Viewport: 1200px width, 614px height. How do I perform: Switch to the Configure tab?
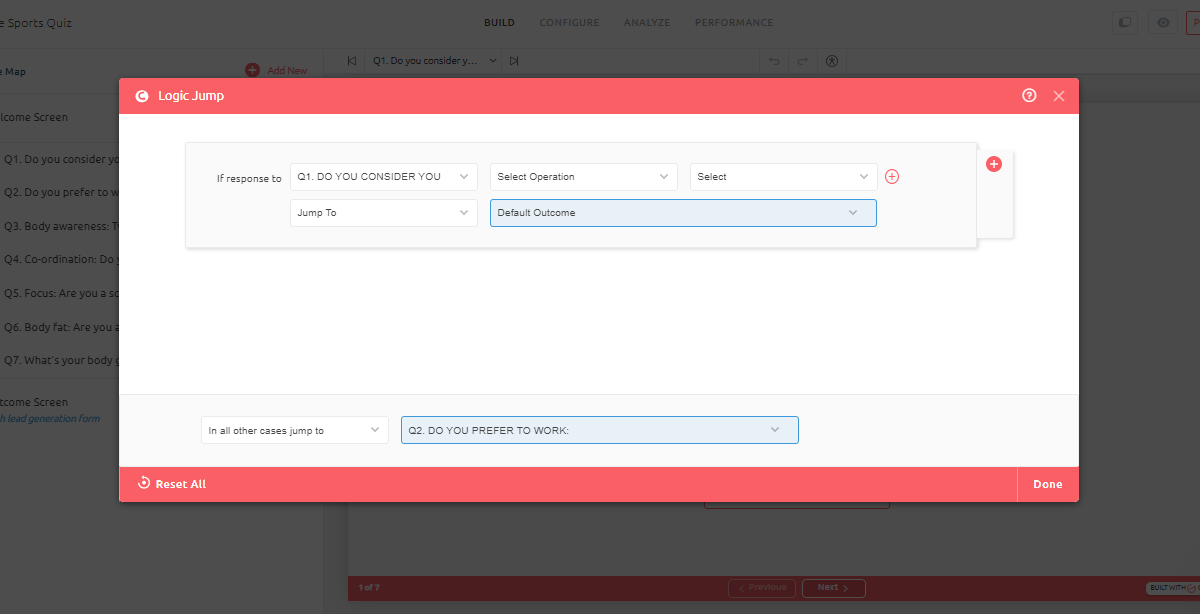[x=569, y=23]
